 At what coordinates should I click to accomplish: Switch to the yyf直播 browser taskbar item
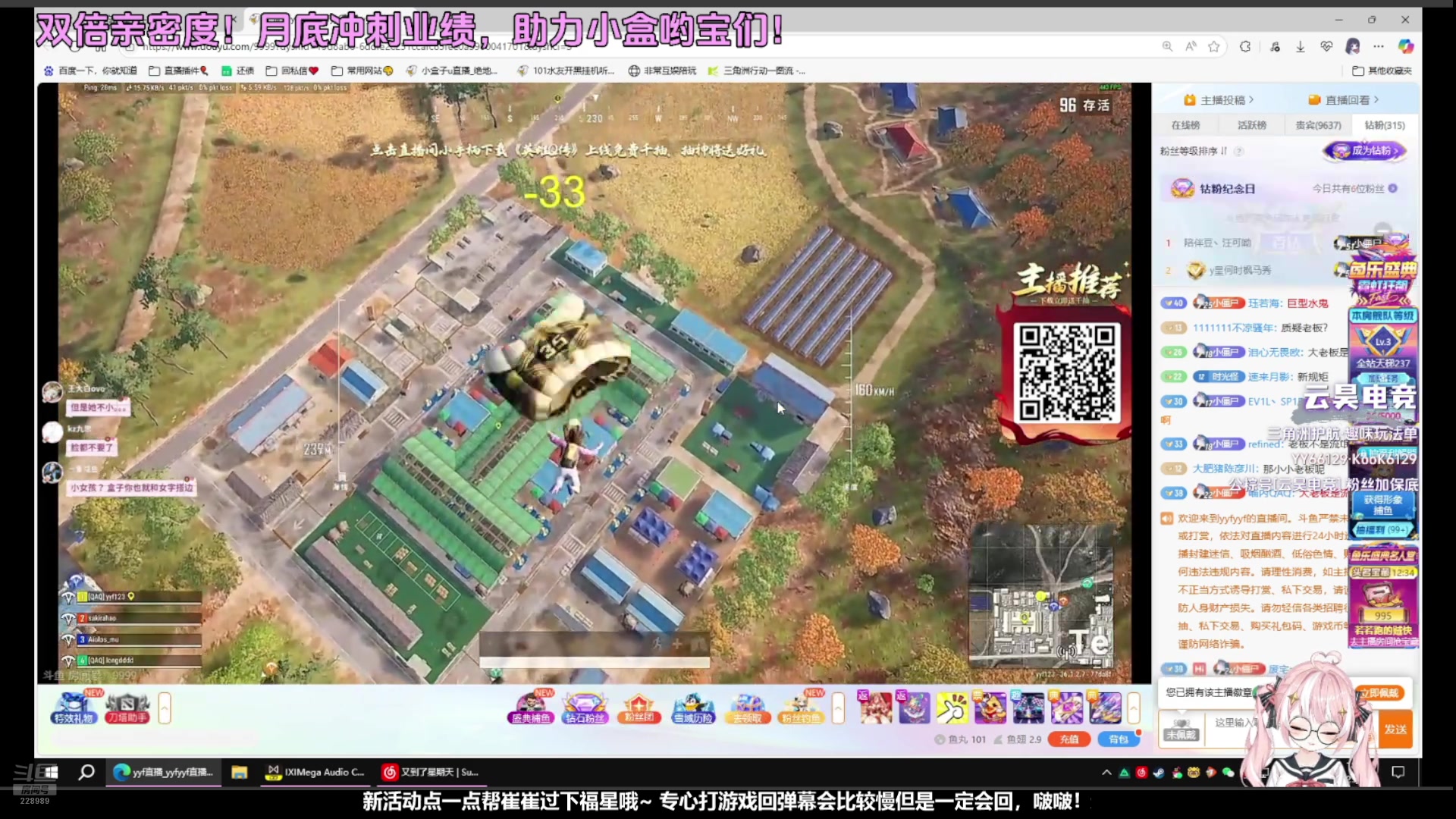pyautogui.click(x=163, y=772)
